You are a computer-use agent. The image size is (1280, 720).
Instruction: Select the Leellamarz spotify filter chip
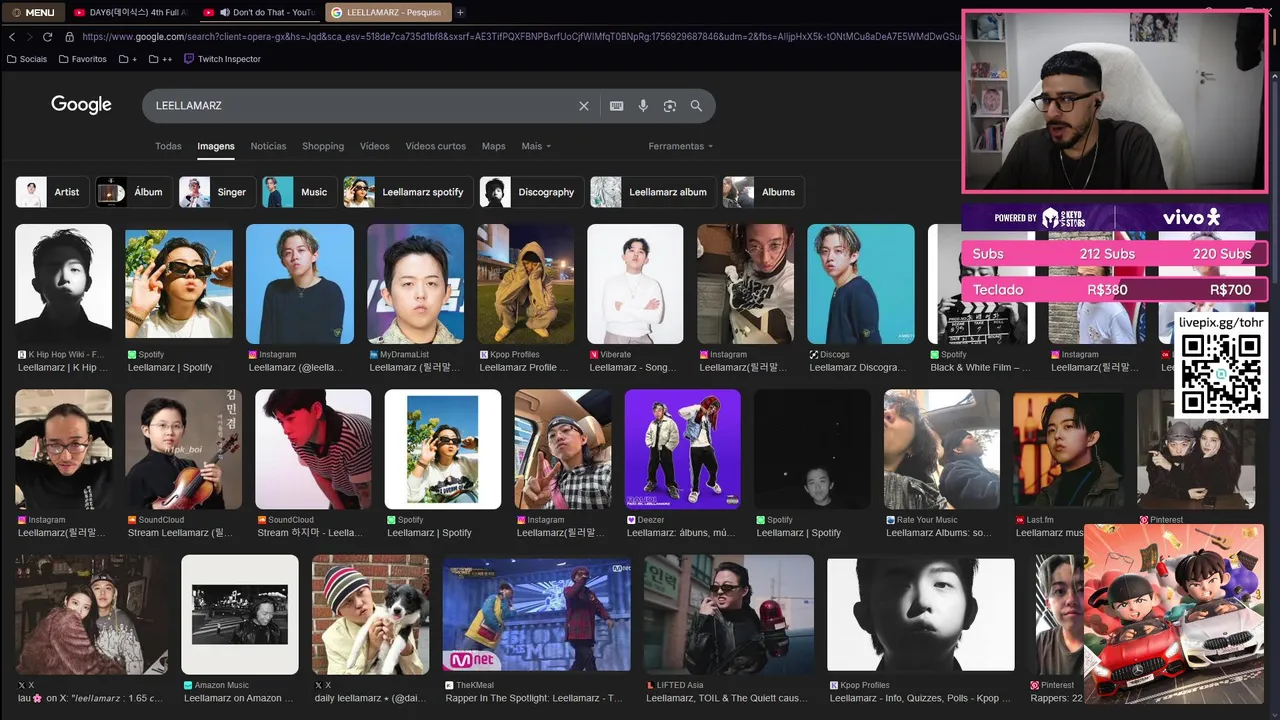point(407,192)
